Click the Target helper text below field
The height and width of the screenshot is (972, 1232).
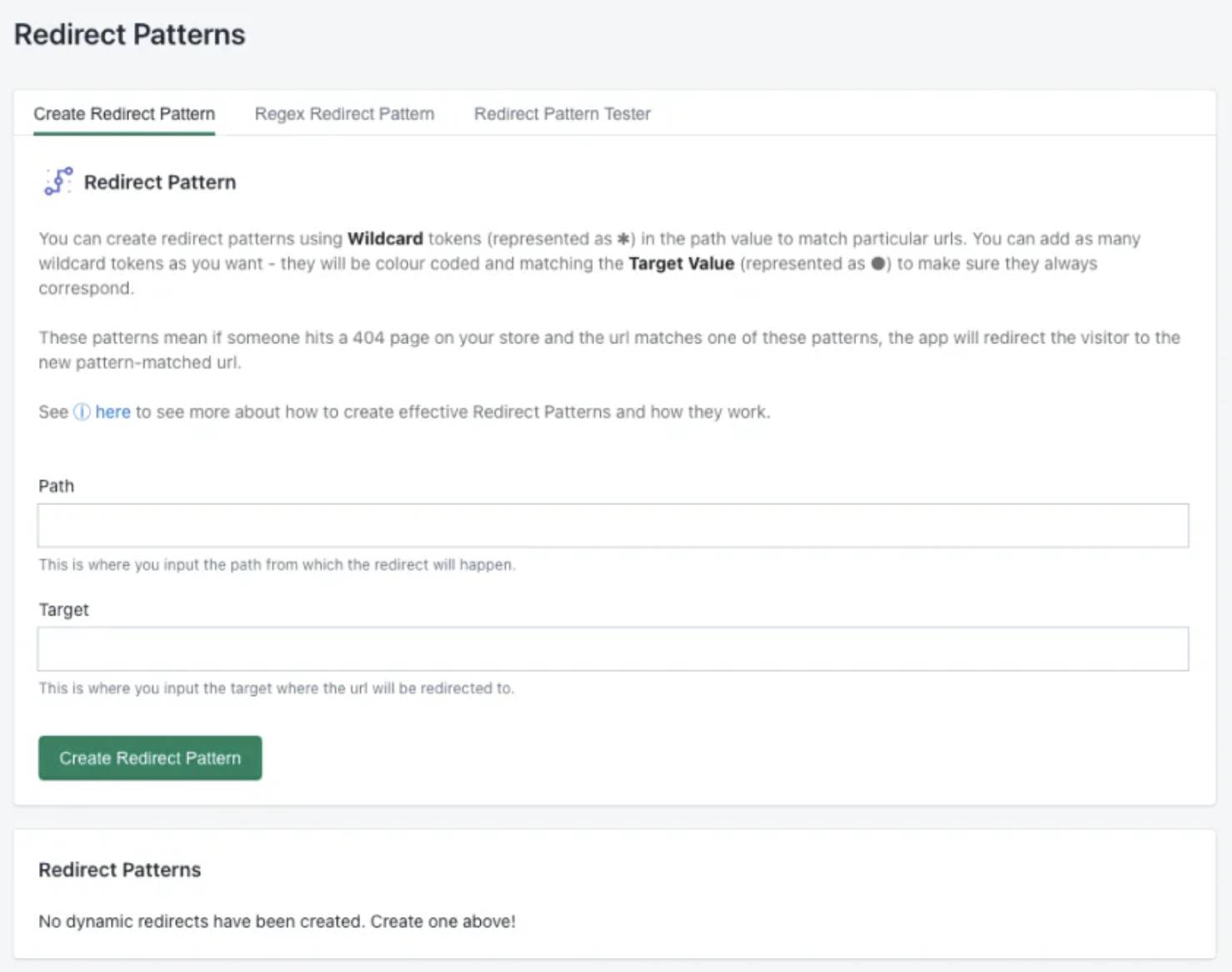tap(276, 688)
